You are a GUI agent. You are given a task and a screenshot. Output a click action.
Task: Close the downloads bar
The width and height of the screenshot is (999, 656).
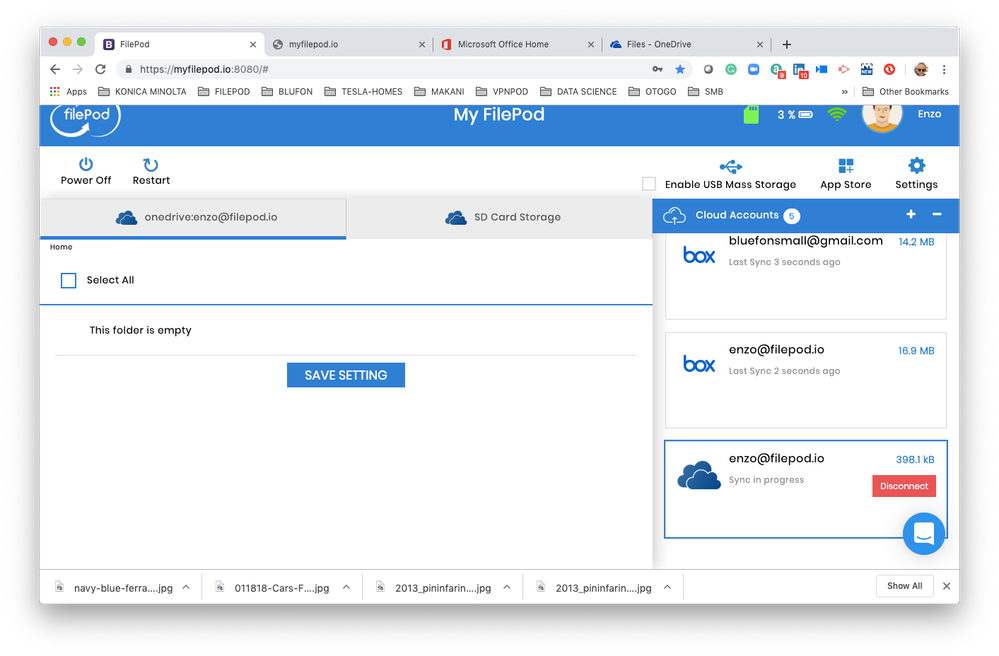pyautogui.click(x=947, y=586)
